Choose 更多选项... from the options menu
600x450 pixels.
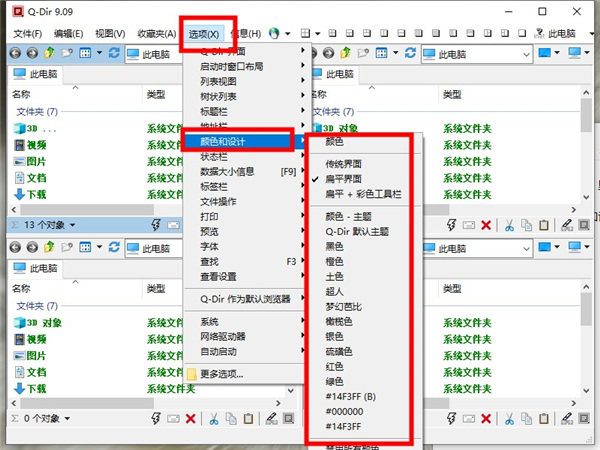click(x=220, y=375)
